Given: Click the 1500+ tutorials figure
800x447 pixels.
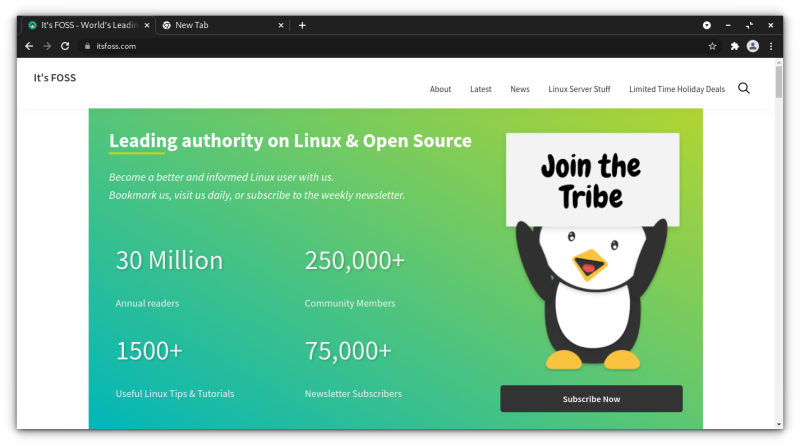Looking at the screenshot, I should [x=149, y=351].
